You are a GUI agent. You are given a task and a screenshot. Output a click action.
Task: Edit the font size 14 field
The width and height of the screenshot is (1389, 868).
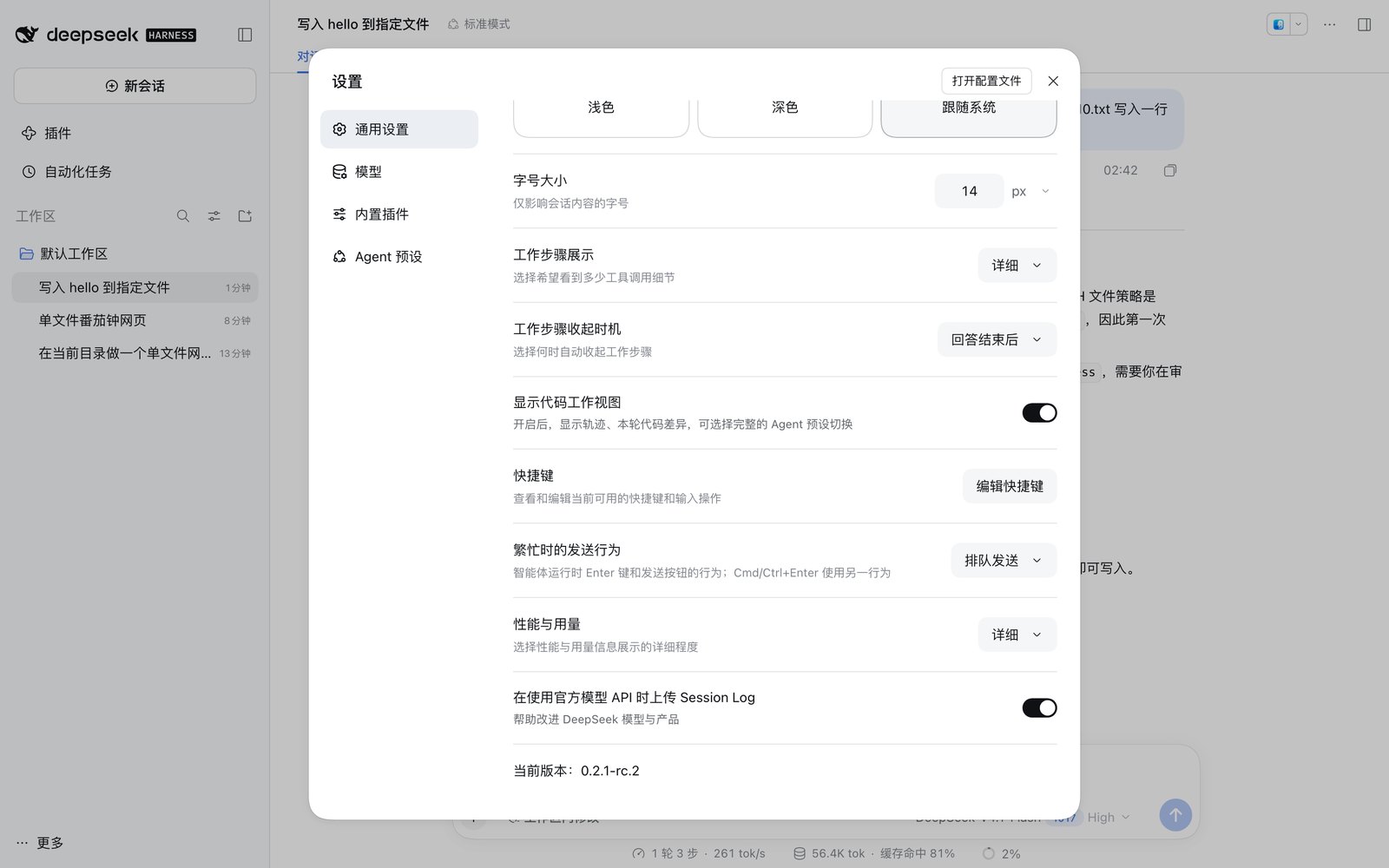click(969, 191)
